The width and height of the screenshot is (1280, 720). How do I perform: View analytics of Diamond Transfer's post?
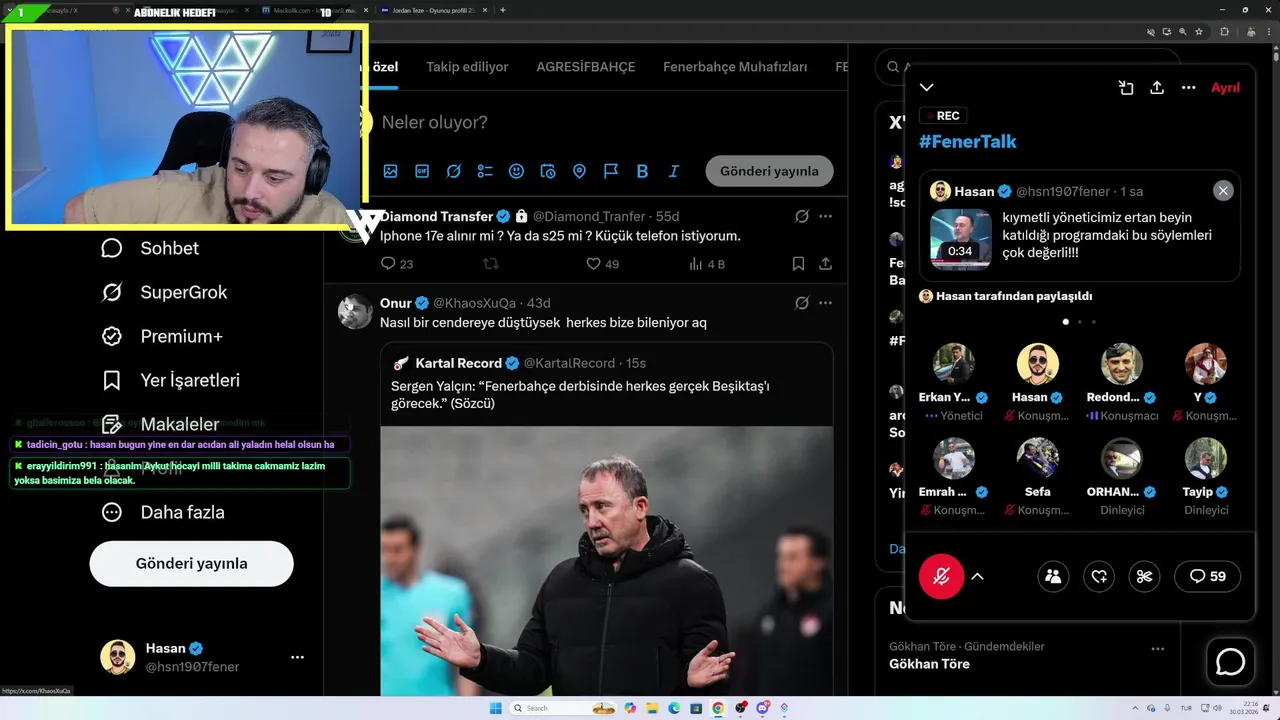coord(707,264)
